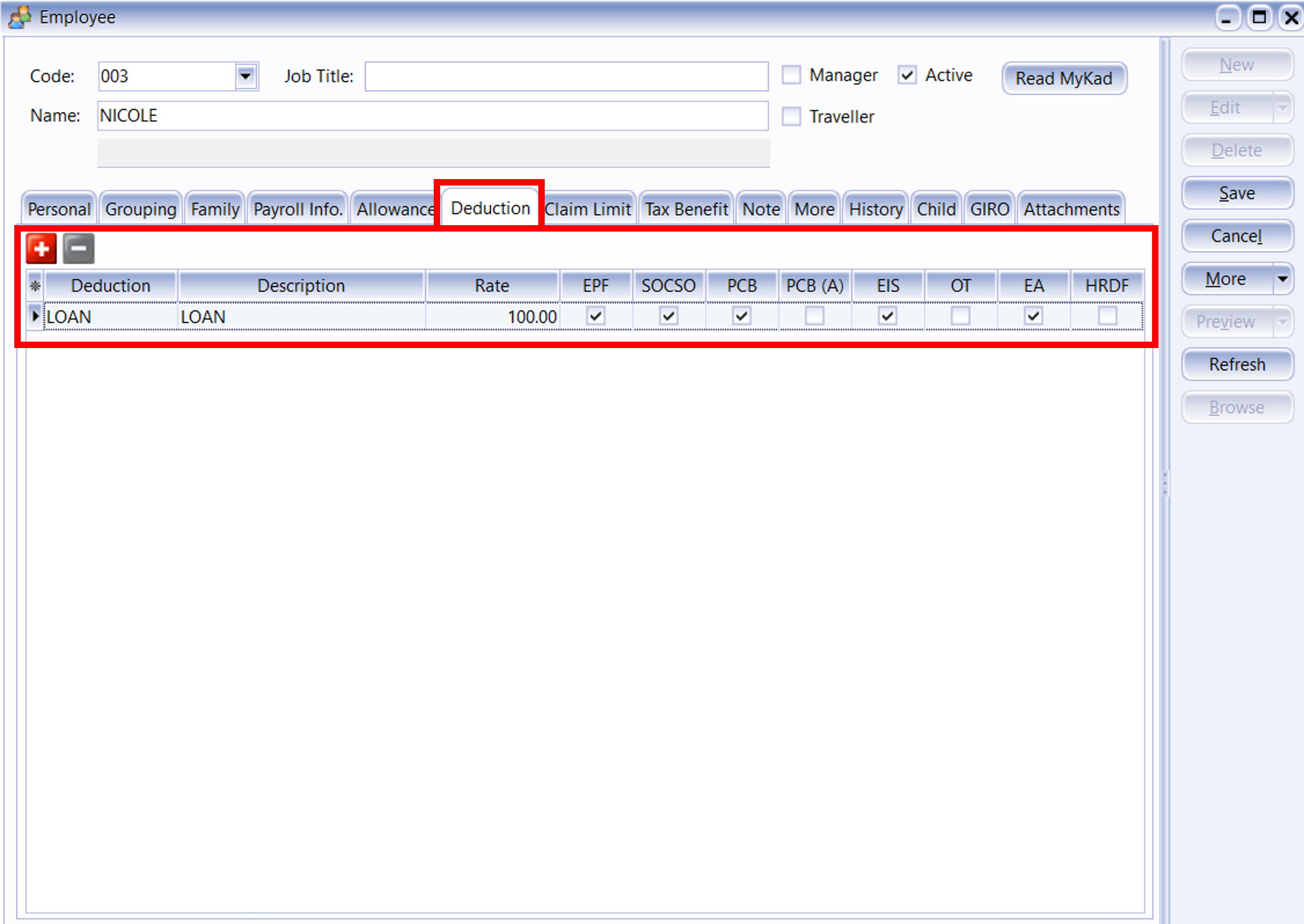Expand the More button dropdown arrow

click(x=1282, y=279)
